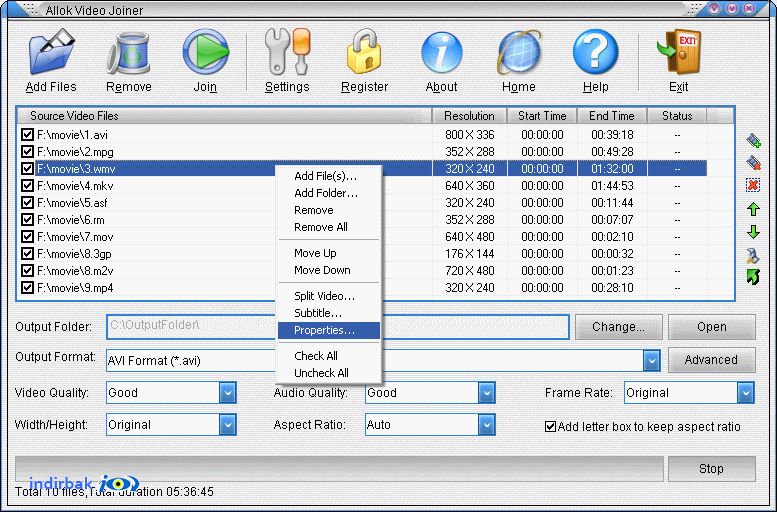This screenshot has height=512, width=777.
Task: Open Properties... from context menu
Action: point(329,330)
